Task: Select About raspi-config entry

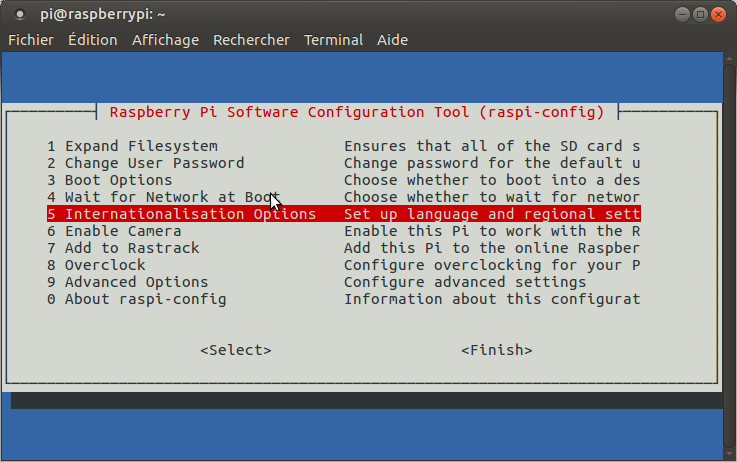Action: (x=145, y=299)
